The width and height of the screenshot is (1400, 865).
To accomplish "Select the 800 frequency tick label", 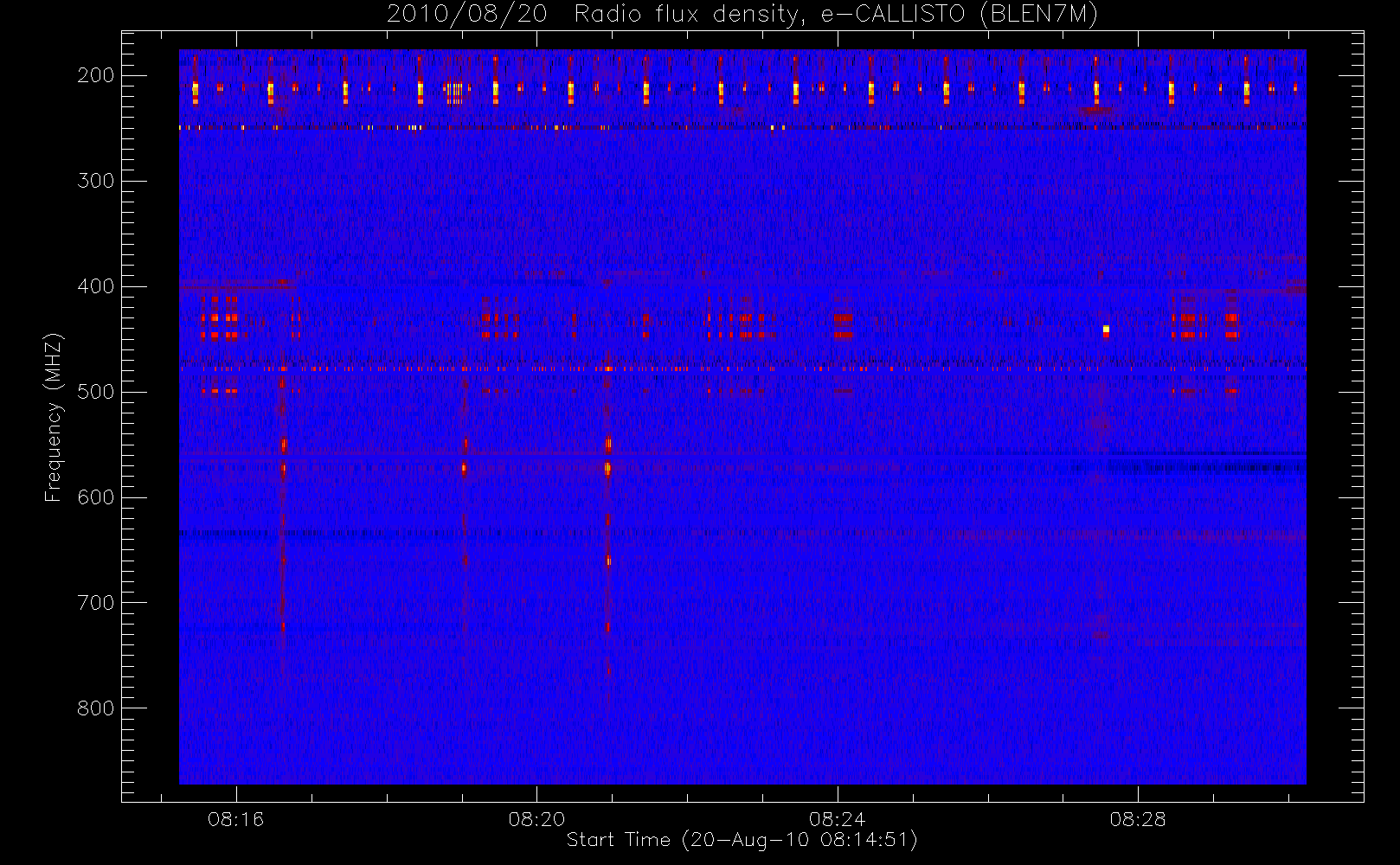I will pos(95,708).
